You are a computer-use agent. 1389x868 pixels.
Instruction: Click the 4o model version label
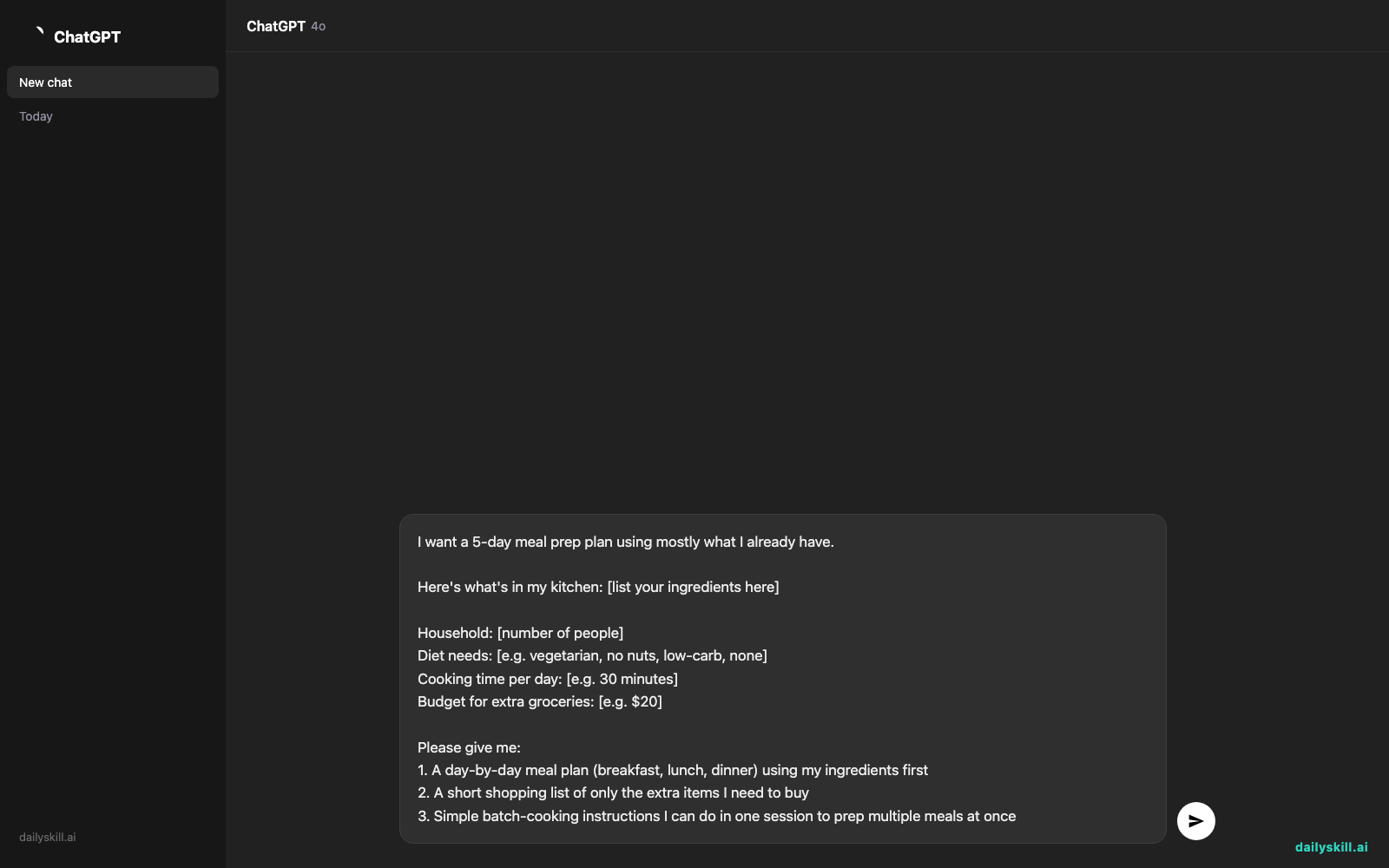(319, 27)
